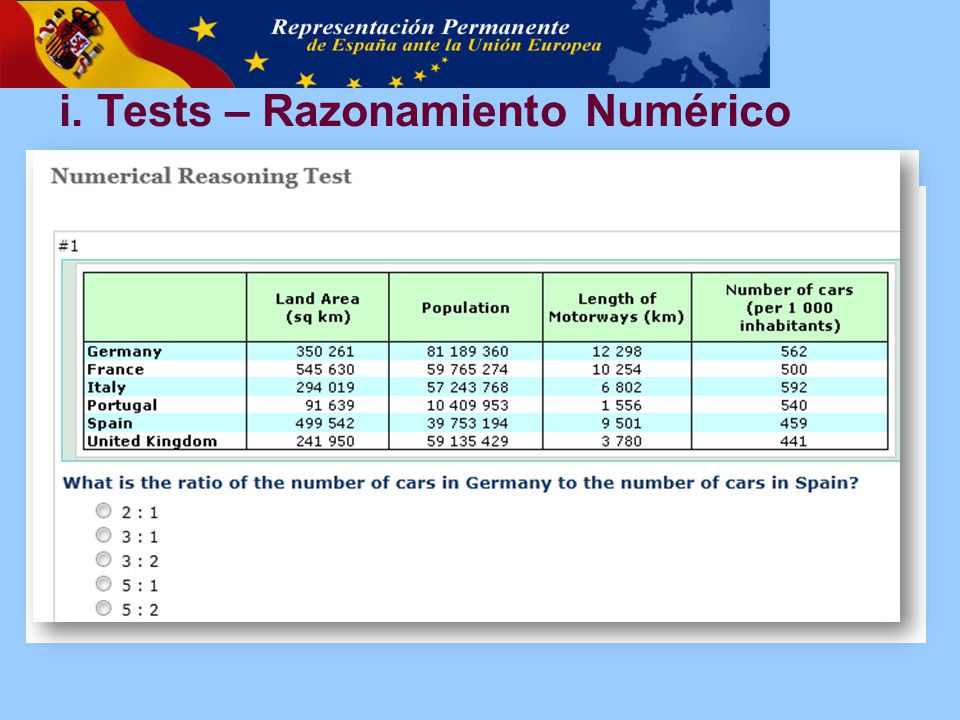Click Germany's motorway length '12 298'
This screenshot has width=960, height=720.
617,351
